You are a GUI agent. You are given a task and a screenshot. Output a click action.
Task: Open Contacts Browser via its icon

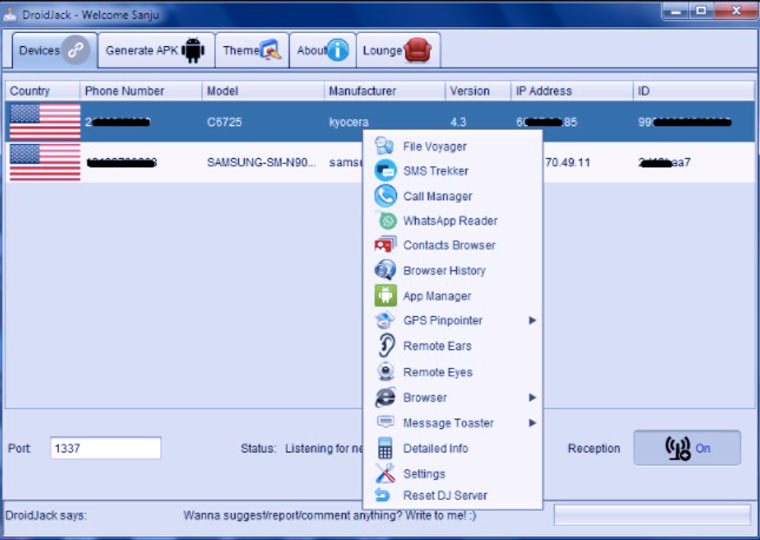(x=385, y=245)
